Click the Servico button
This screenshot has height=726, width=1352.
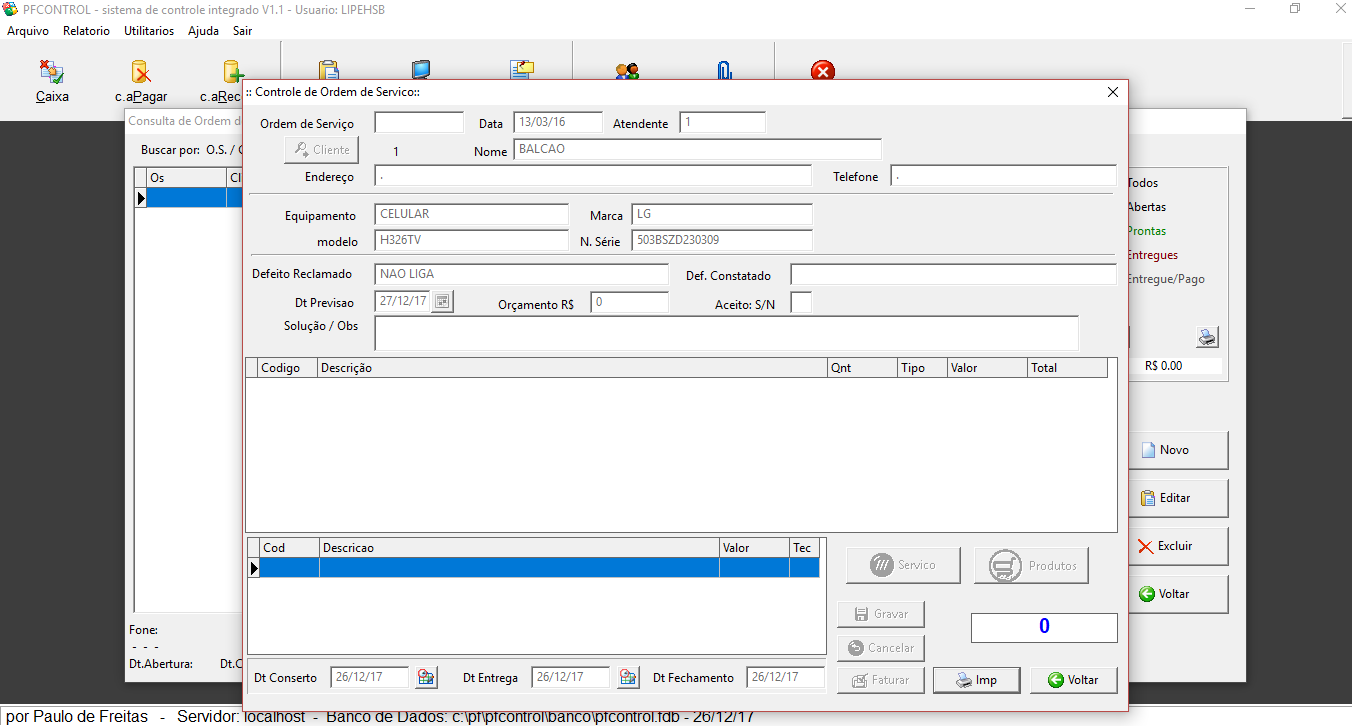click(x=903, y=565)
